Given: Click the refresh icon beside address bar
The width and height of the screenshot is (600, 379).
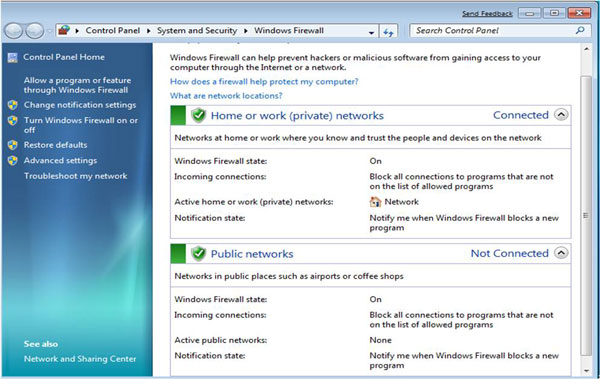Looking at the screenshot, I should pyautogui.click(x=388, y=31).
